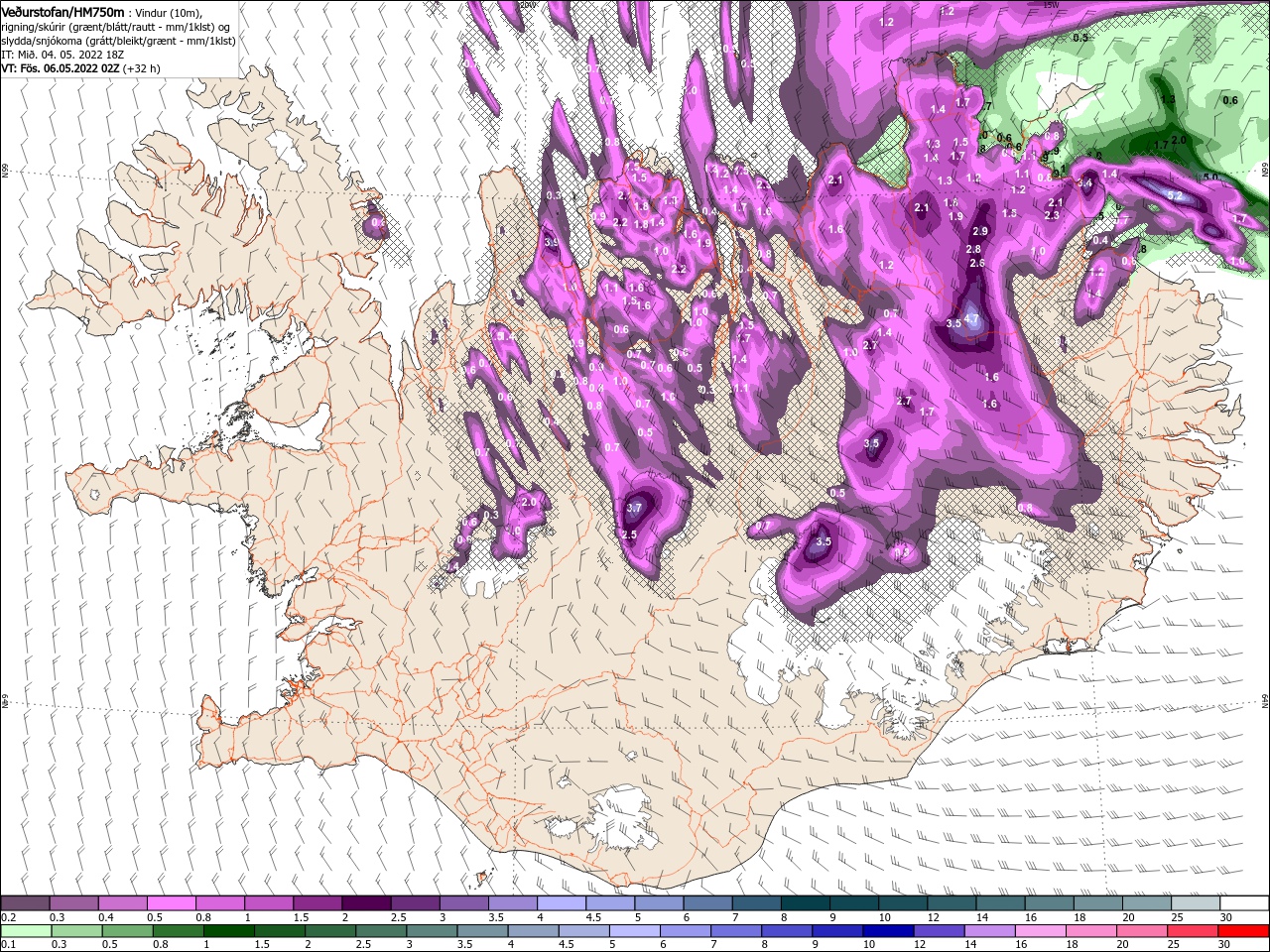Pick the darkest green 1 swatch on the rain scale
The width and height of the screenshot is (1270, 952).
point(229,930)
